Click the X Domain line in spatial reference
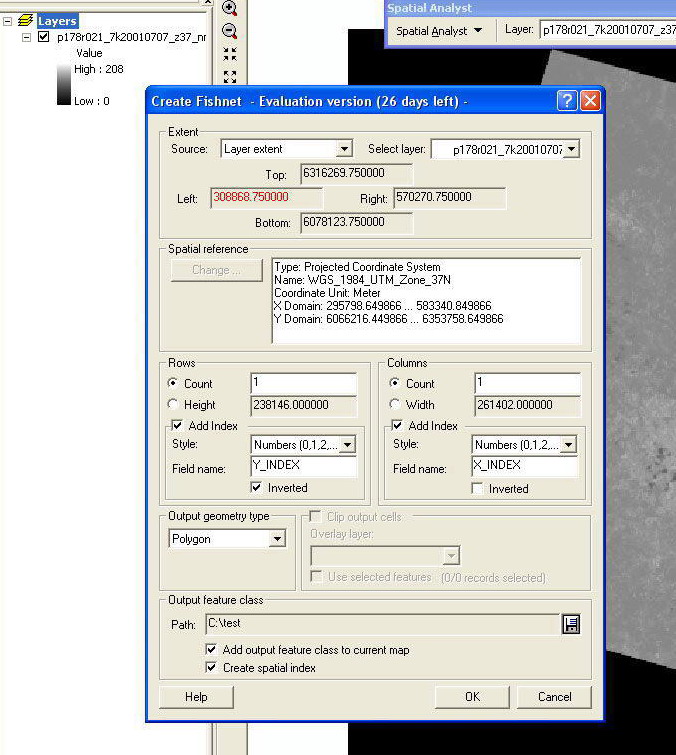Image resolution: width=676 pixels, height=755 pixels. click(x=383, y=306)
